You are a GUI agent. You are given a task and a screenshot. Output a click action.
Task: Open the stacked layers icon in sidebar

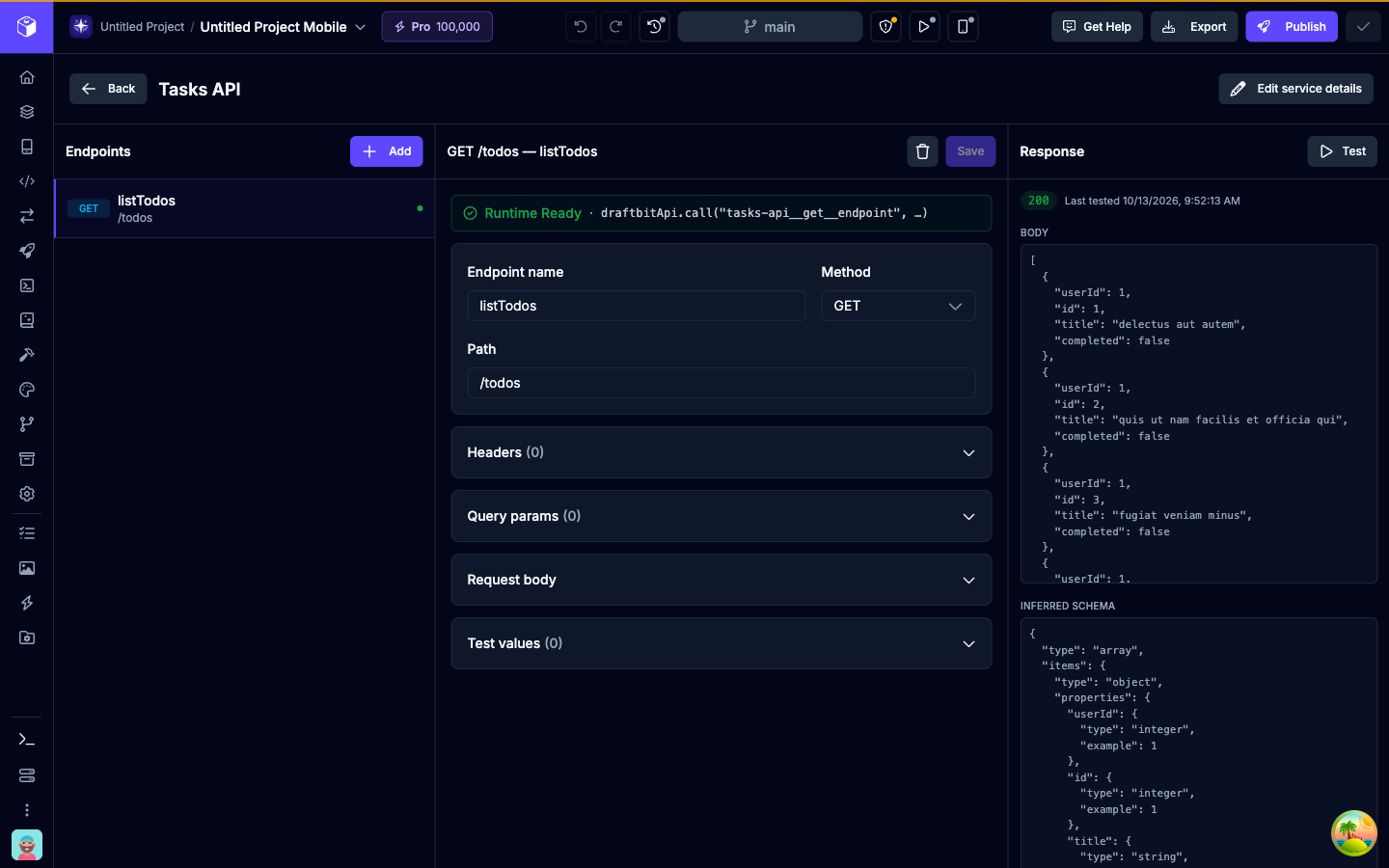[x=27, y=112]
